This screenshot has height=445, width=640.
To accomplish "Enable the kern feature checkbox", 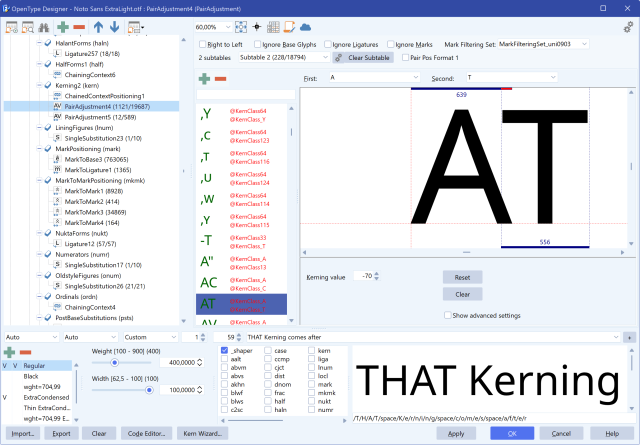I will coord(311,350).
